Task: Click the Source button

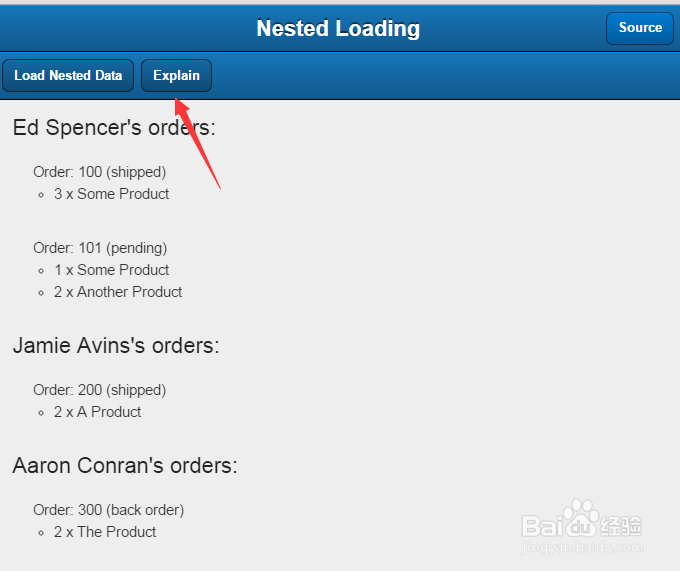Action: (x=640, y=28)
